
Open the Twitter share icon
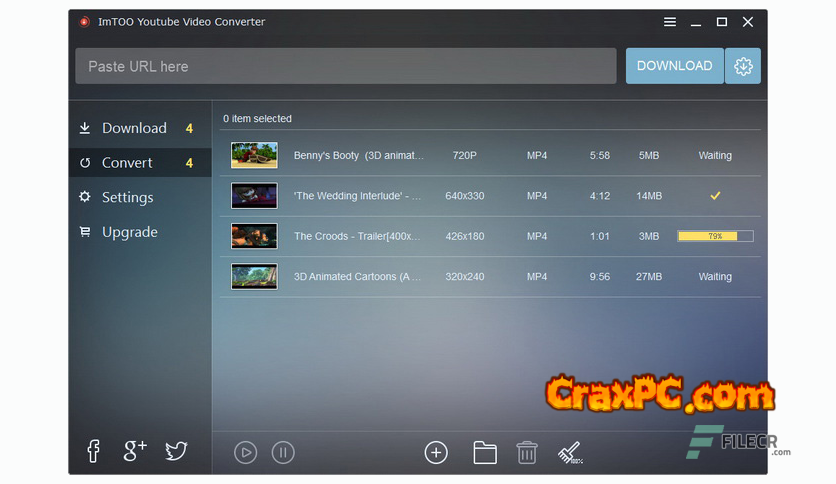(x=176, y=451)
